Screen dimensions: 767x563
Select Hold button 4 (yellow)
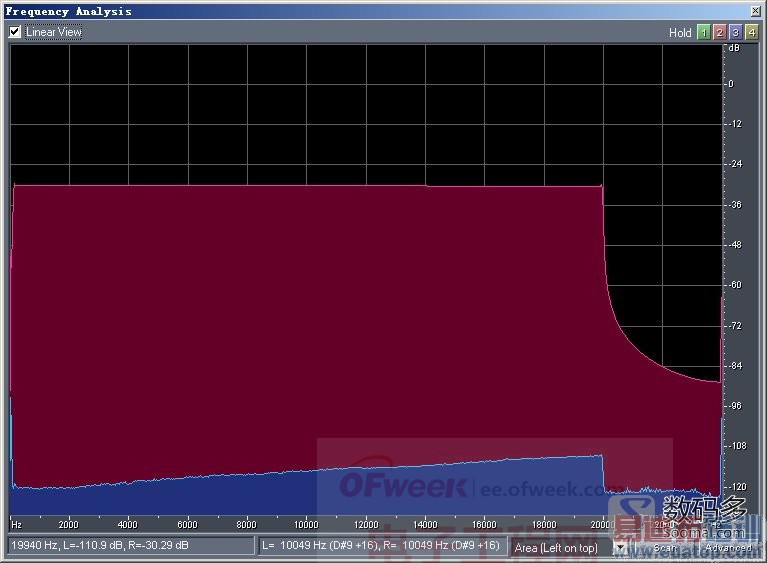(x=751, y=33)
